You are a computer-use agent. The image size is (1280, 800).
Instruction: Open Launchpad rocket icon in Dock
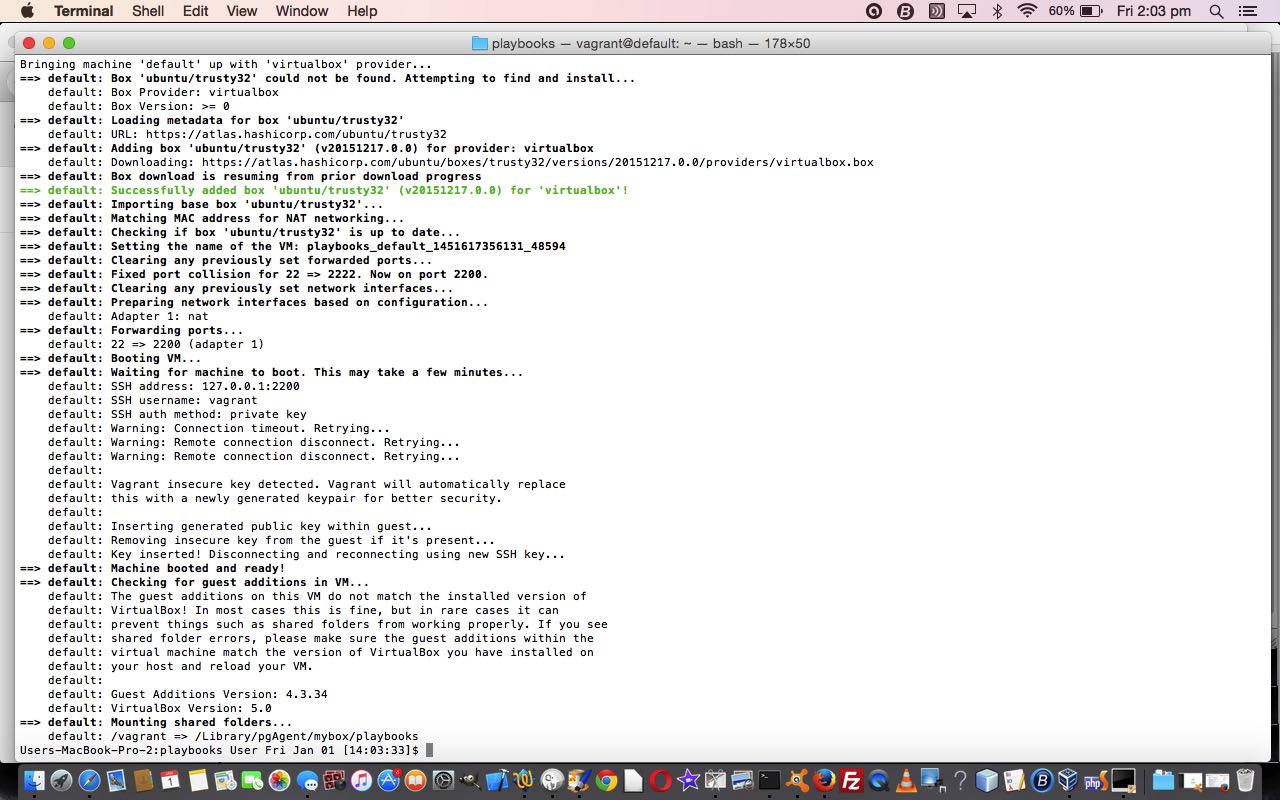coord(61,781)
